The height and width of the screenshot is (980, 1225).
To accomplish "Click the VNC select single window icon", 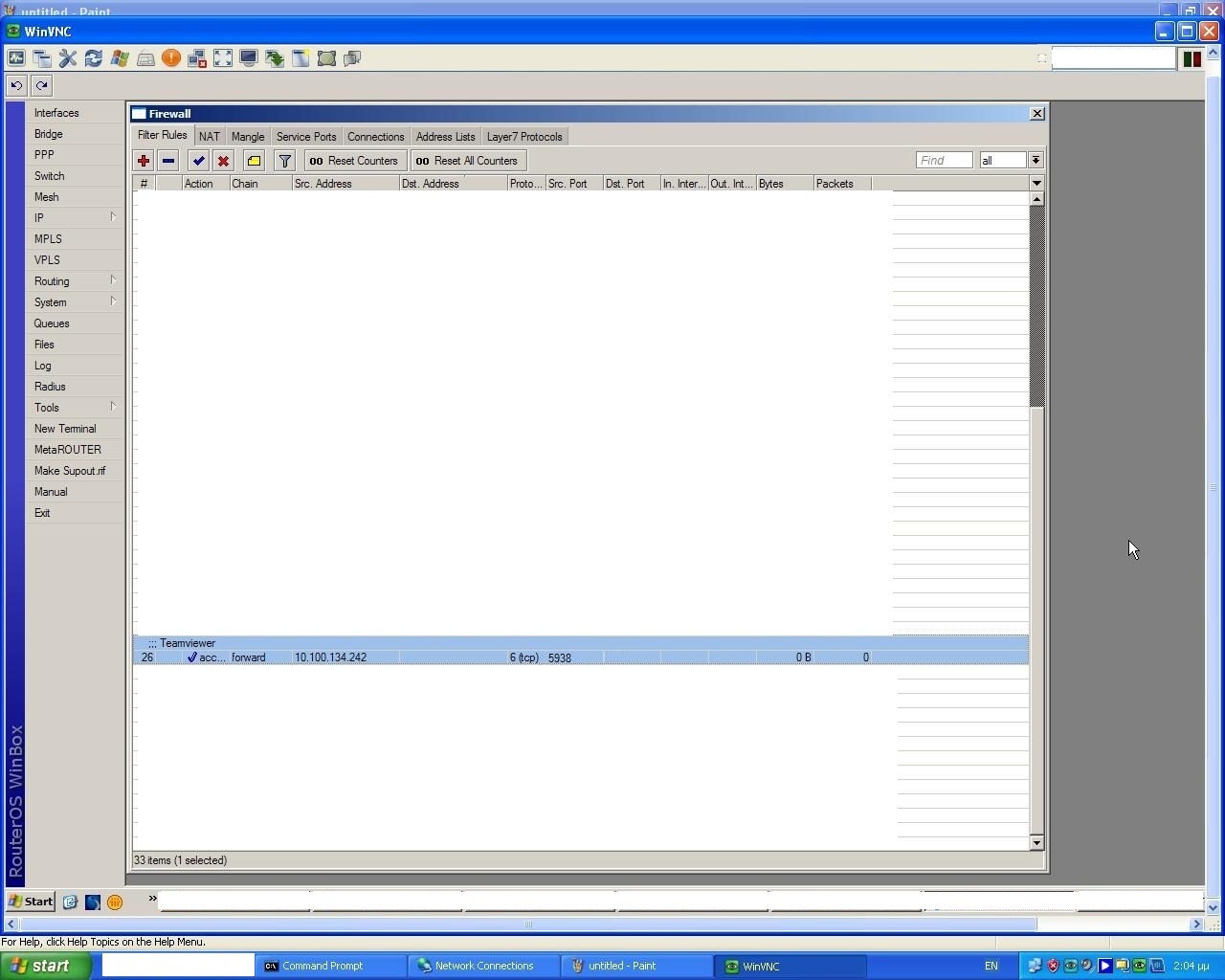I will click(x=301, y=58).
